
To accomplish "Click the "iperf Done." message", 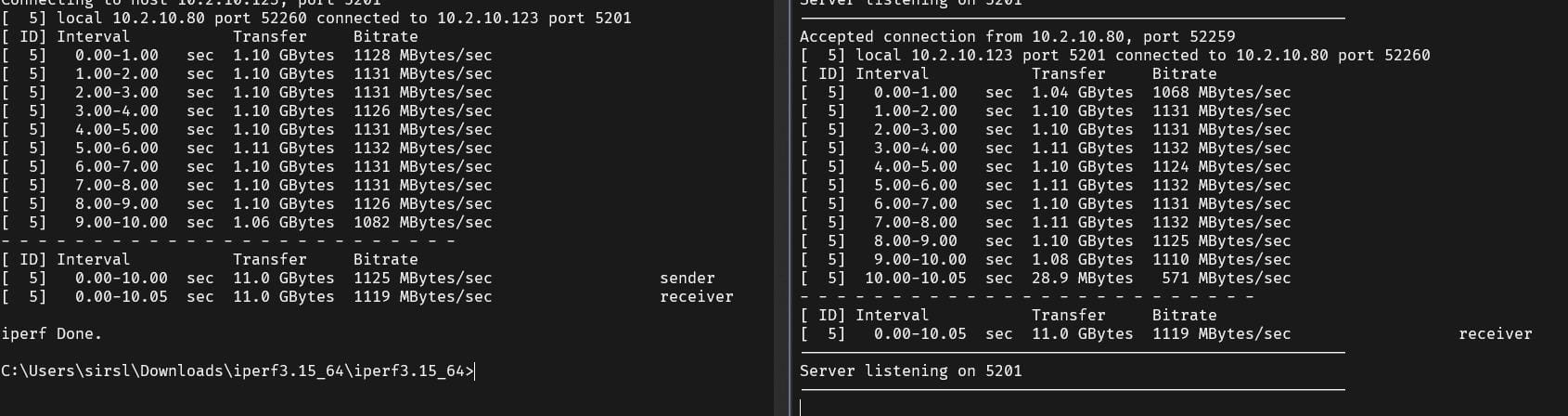I will 52,334.
